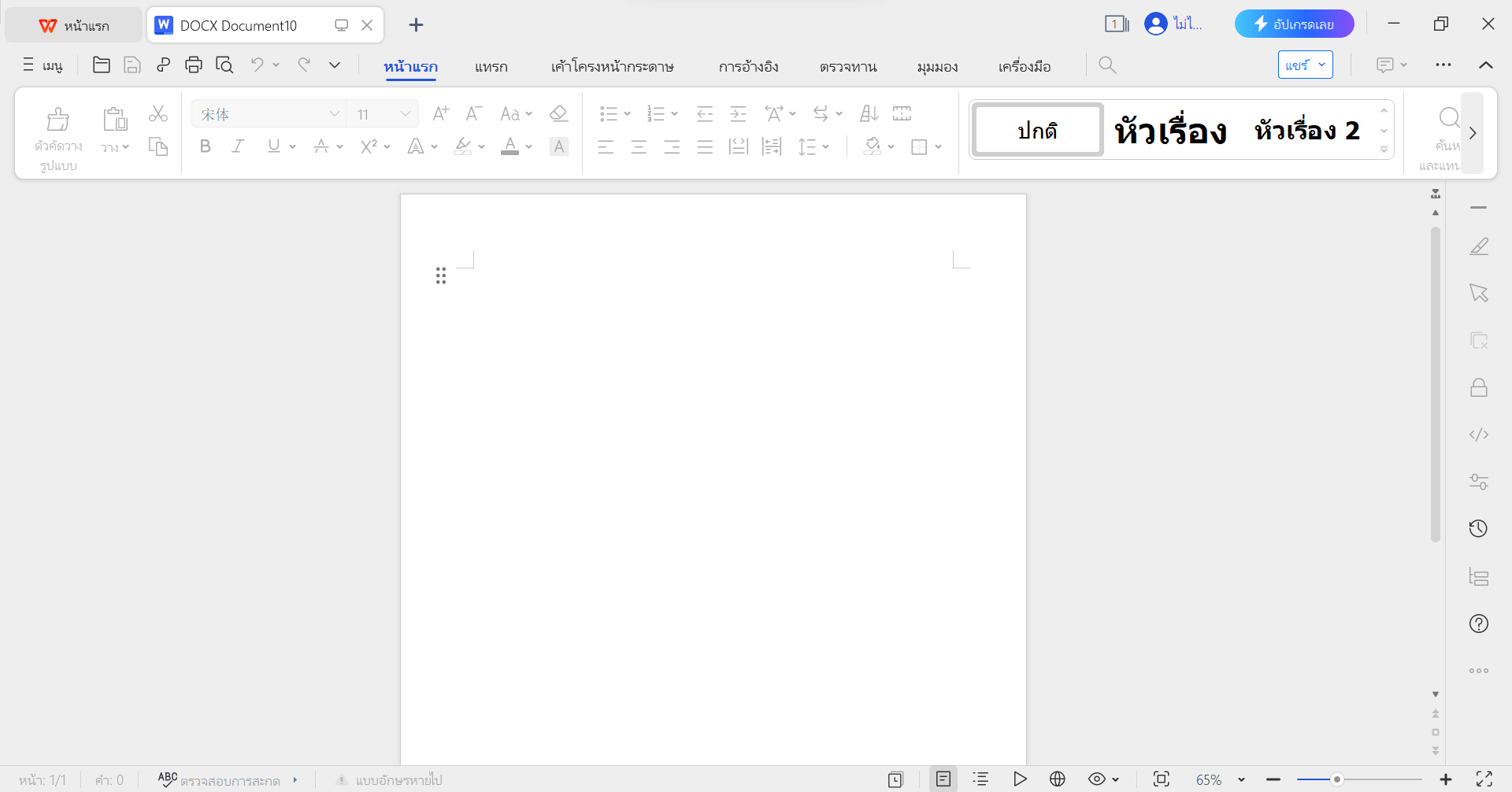Click the อัปเกรดเลย upgrade button

pos(1294,24)
